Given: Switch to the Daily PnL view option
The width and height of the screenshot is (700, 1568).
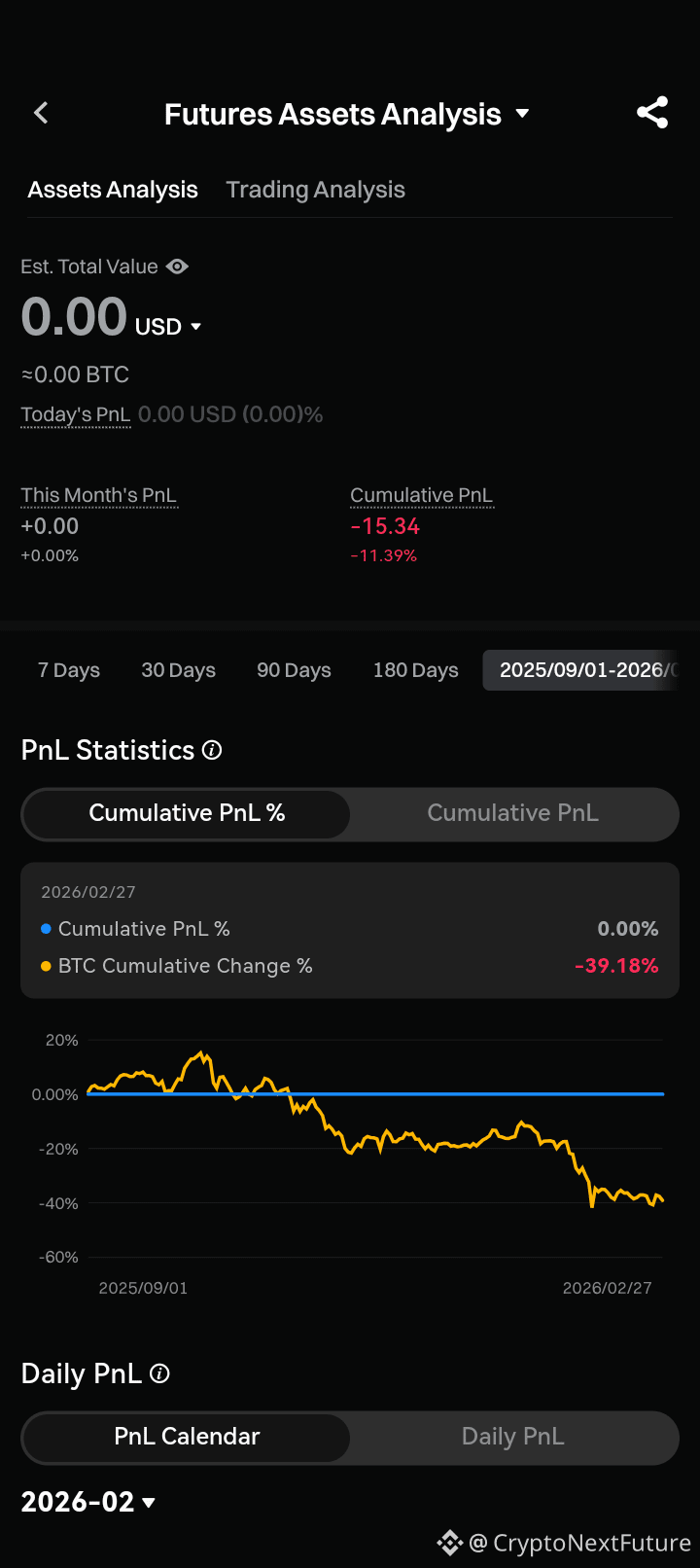Looking at the screenshot, I should [513, 1437].
